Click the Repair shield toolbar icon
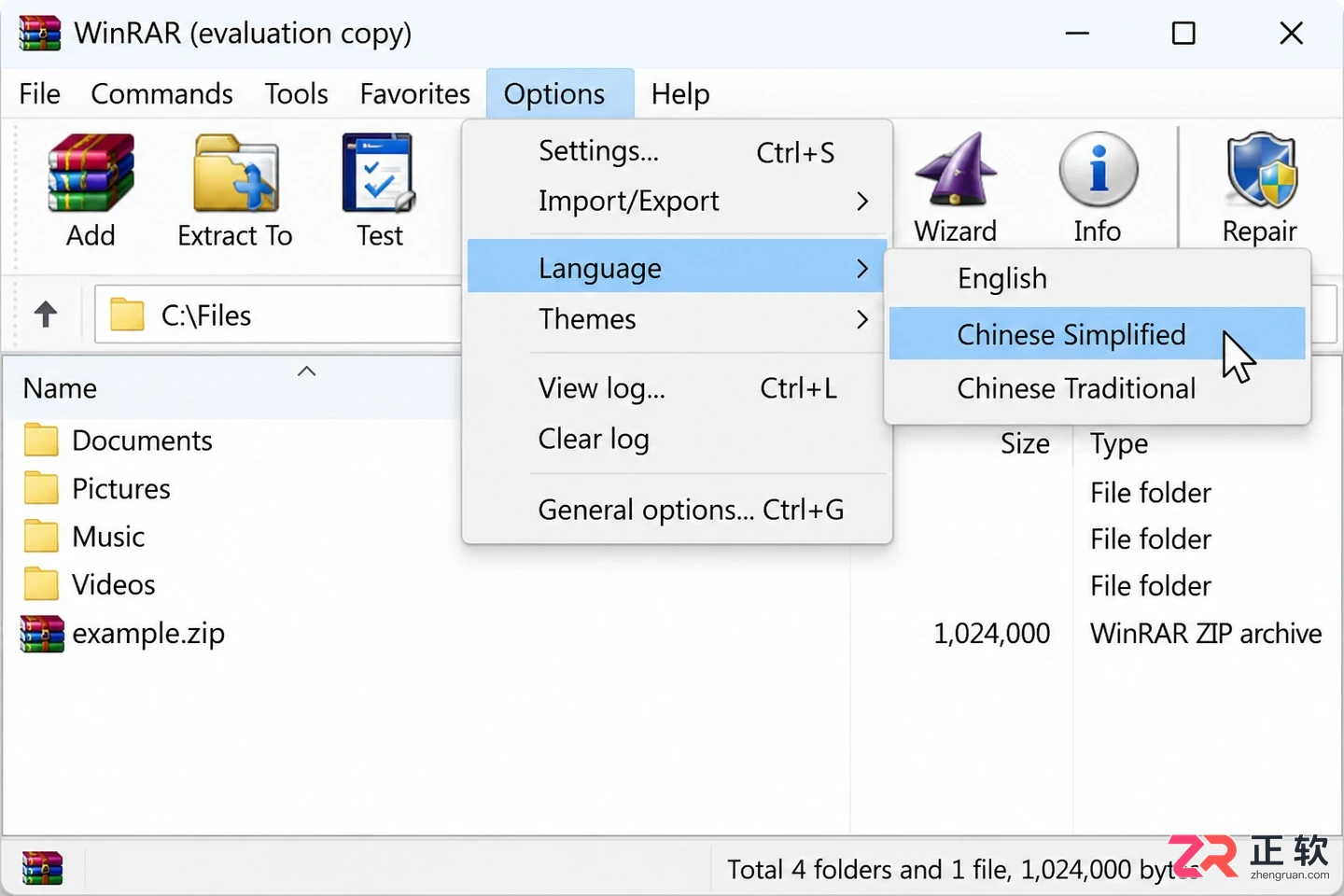Screen dimensions: 1344x896 coord(1261,169)
